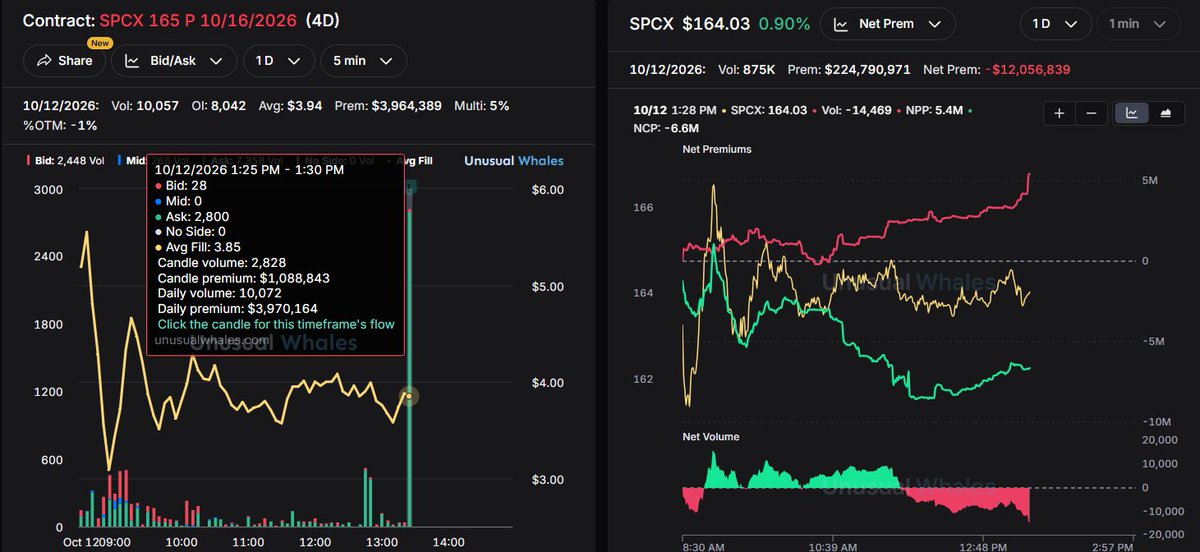Click the yellow New badge above Share
This screenshot has width=1200, height=552.
click(x=100, y=43)
